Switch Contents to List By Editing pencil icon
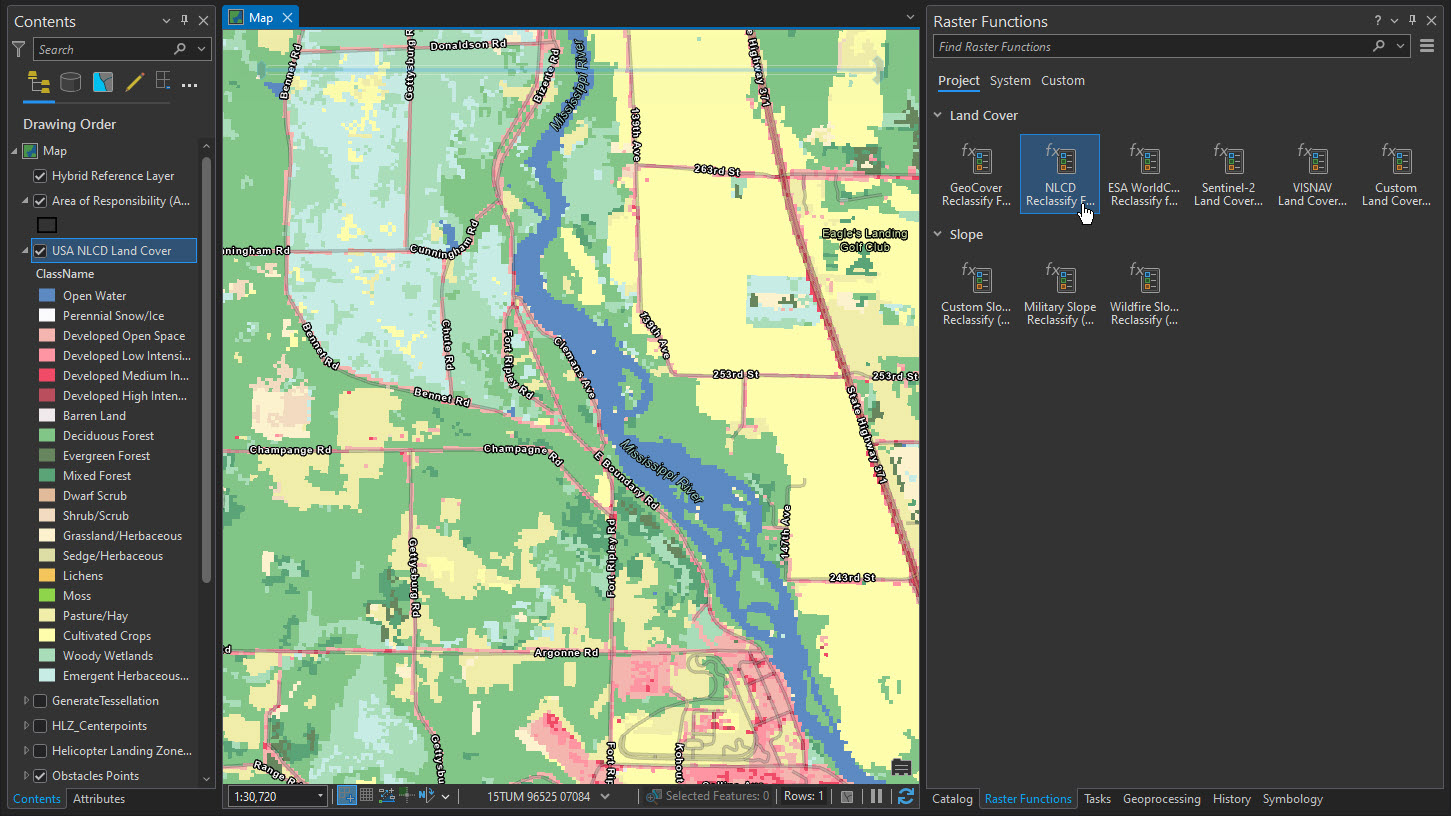 click(x=134, y=82)
